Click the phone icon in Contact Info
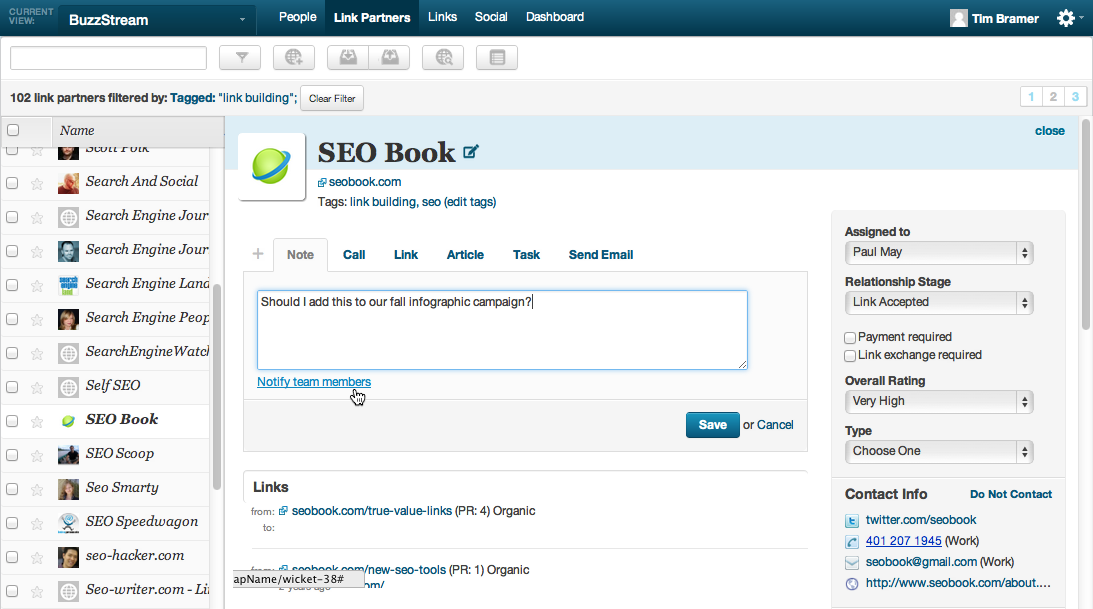This screenshot has width=1093, height=609. click(852, 541)
